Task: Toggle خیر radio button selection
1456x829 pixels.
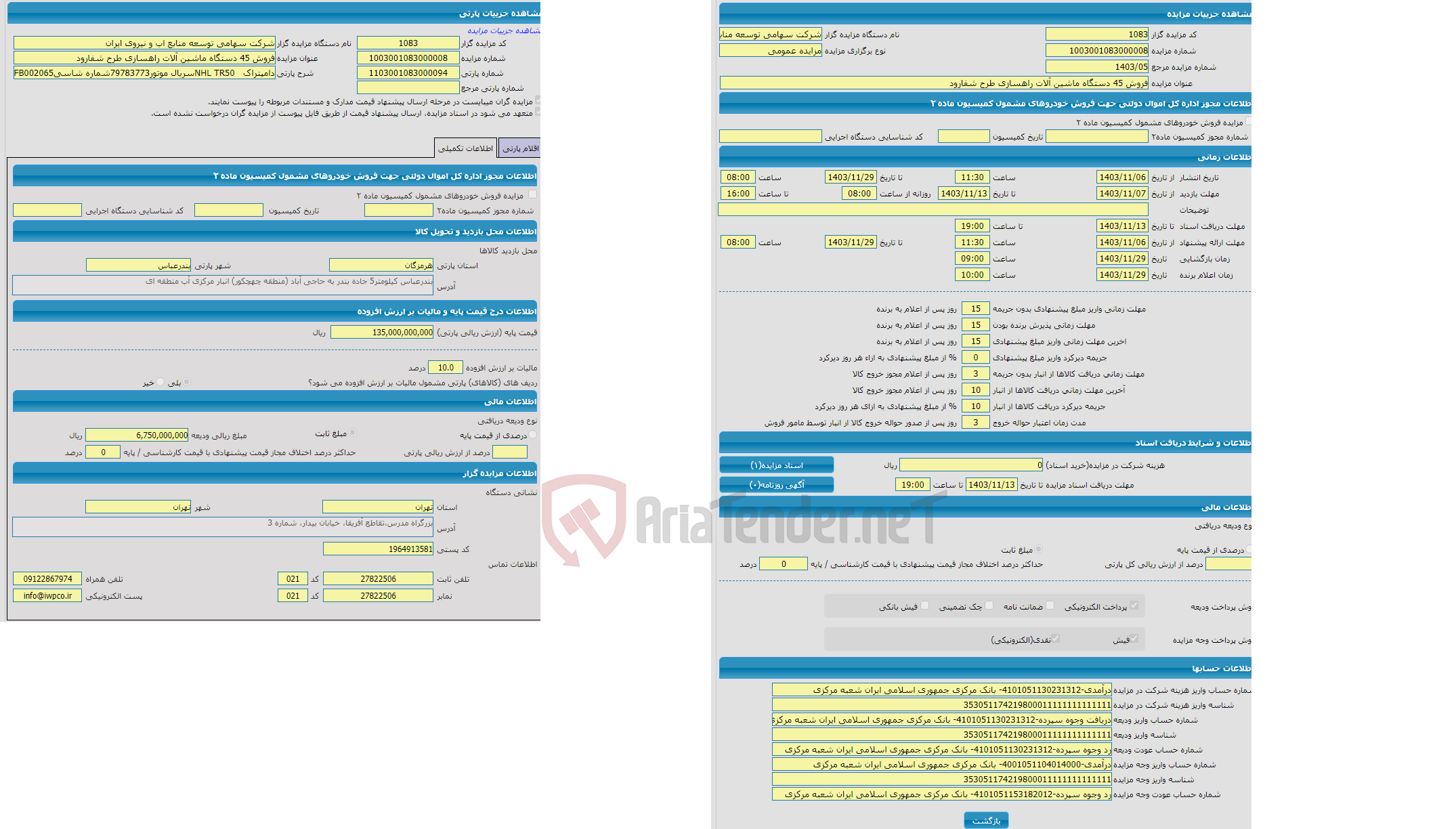Action: coord(155,382)
